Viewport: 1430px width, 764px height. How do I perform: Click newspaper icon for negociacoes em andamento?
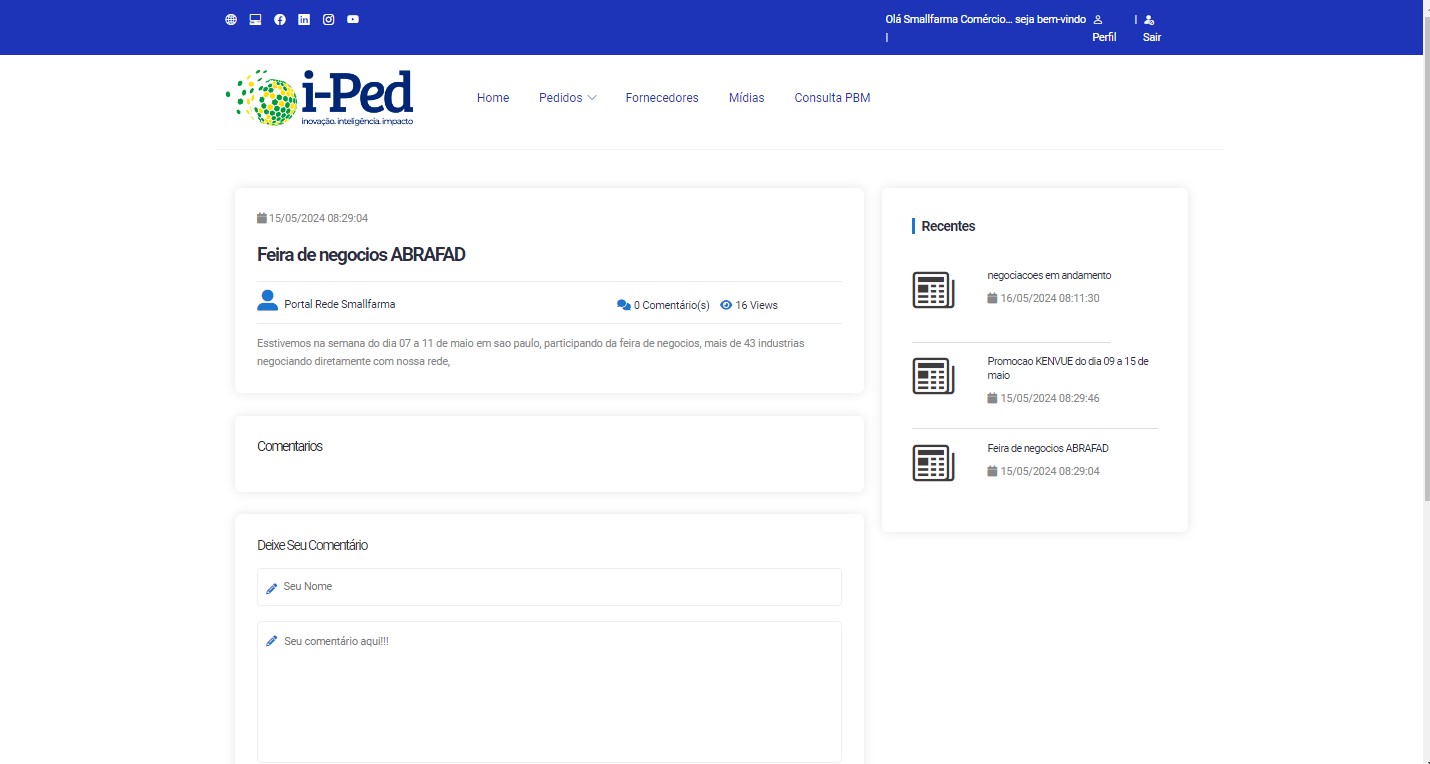(933, 289)
